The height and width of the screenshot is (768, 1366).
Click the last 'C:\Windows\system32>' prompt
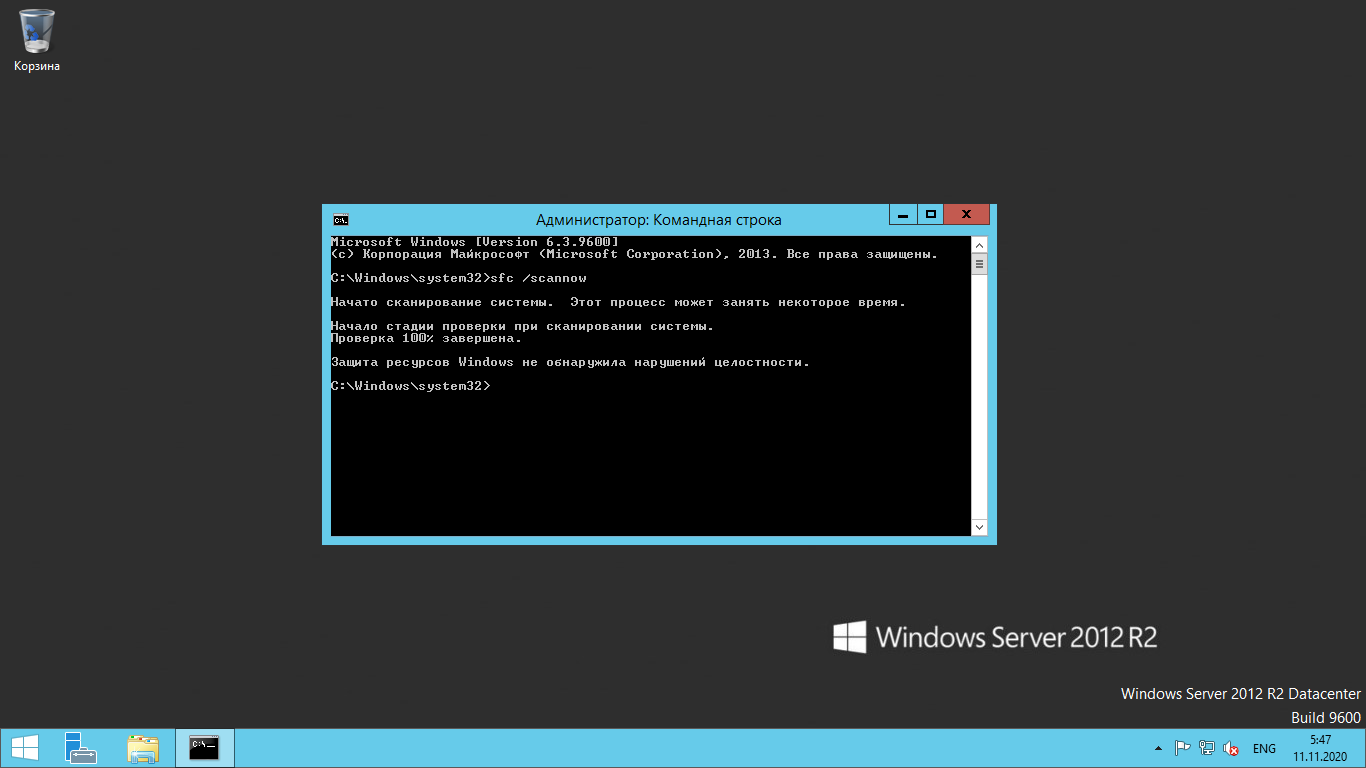411,386
